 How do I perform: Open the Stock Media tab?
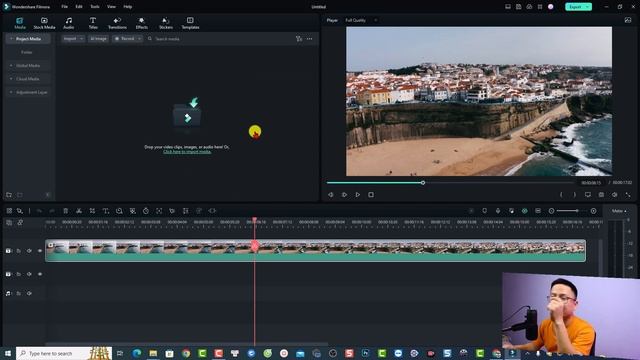click(x=44, y=23)
